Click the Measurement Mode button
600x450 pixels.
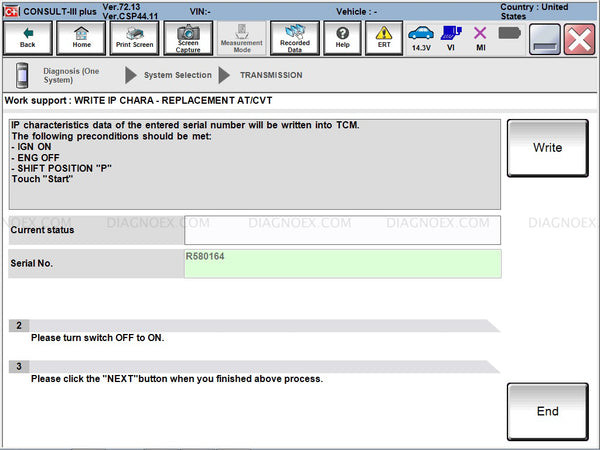pyautogui.click(x=241, y=38)
